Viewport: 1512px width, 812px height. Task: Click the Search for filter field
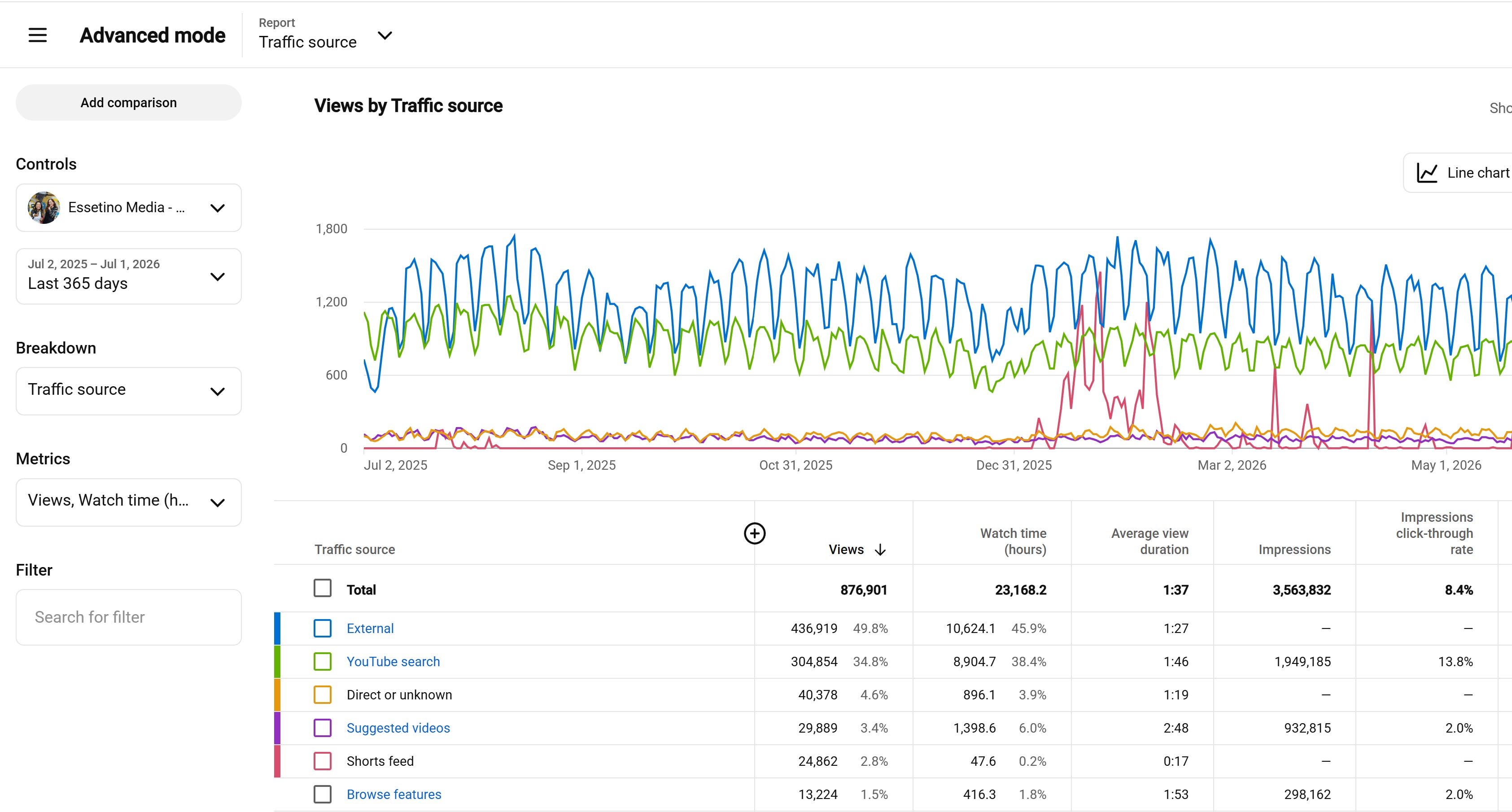click(129, 617)
